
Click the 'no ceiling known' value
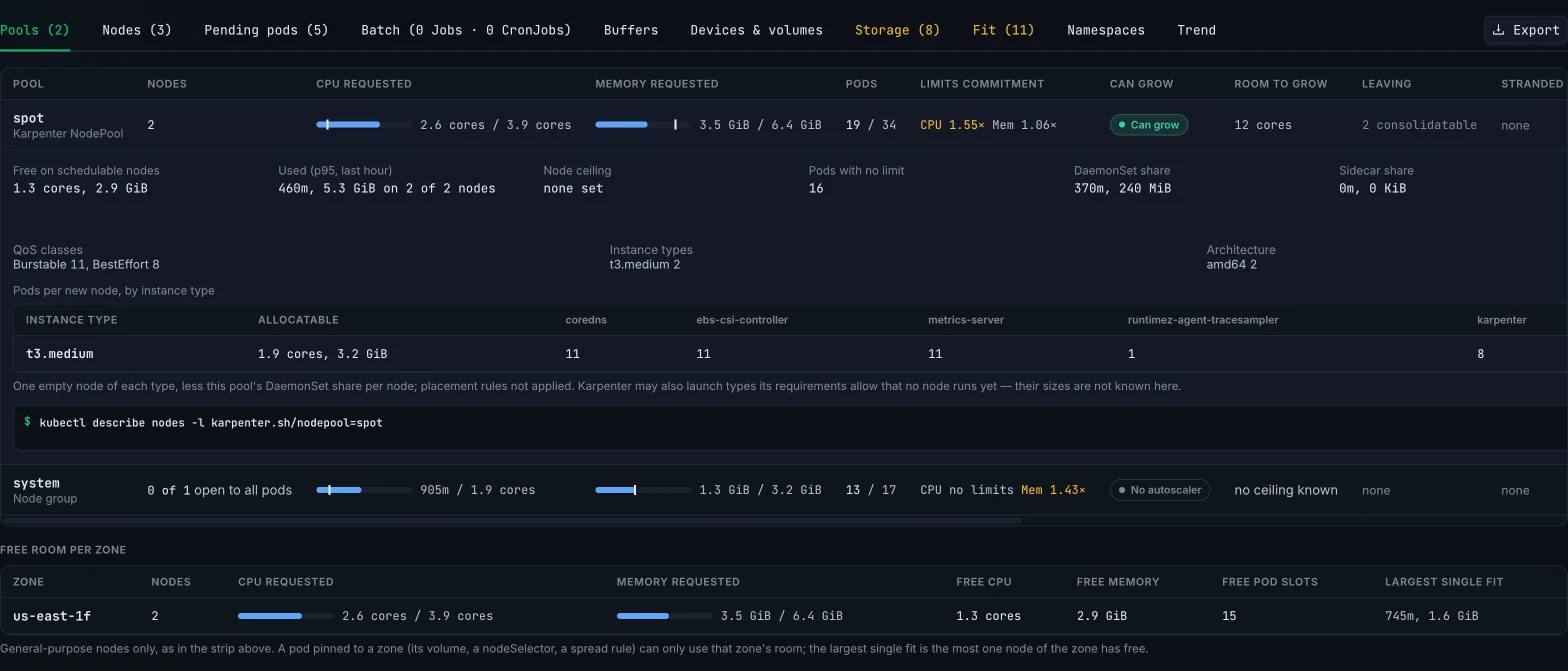(x=1286, y=490)
